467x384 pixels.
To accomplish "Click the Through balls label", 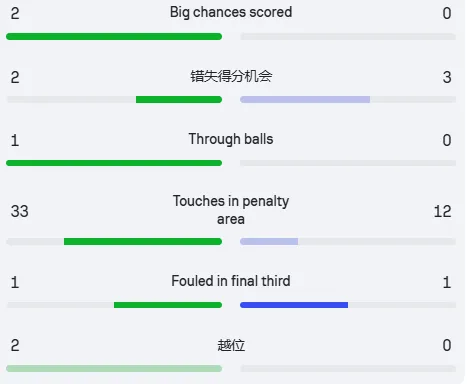I will [x=231, y=139].
